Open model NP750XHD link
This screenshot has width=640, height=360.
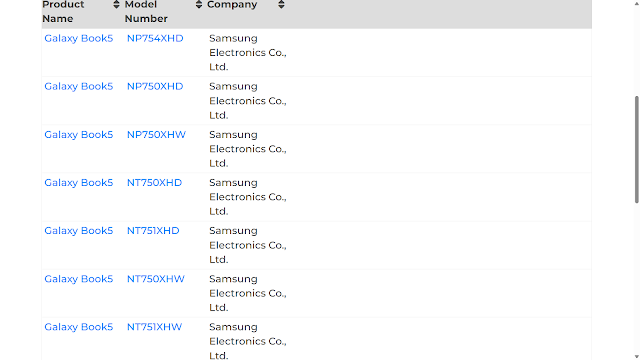[155, 87]
